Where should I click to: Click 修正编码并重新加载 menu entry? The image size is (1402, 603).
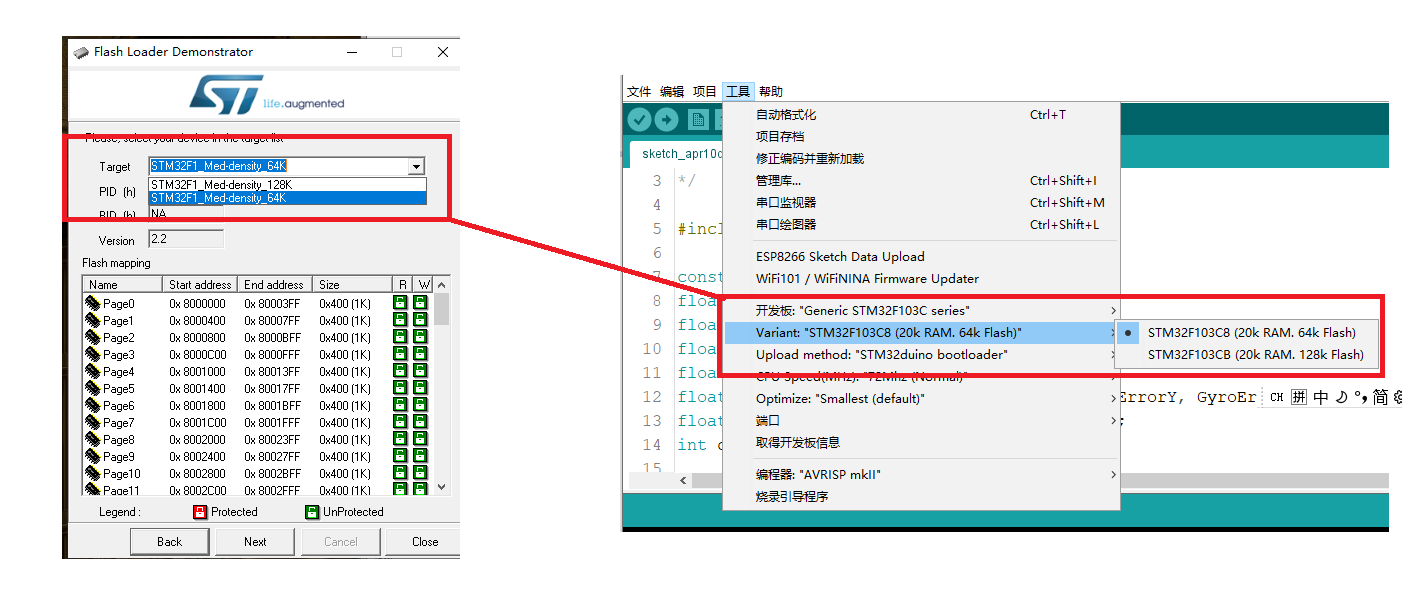coord(920,158)
